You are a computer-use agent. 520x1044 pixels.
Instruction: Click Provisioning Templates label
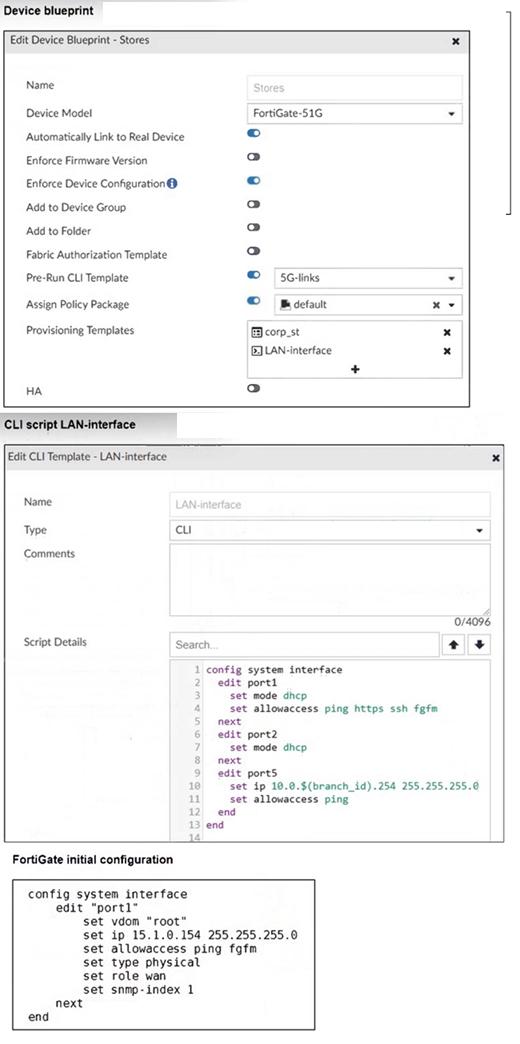click(80, 331)
